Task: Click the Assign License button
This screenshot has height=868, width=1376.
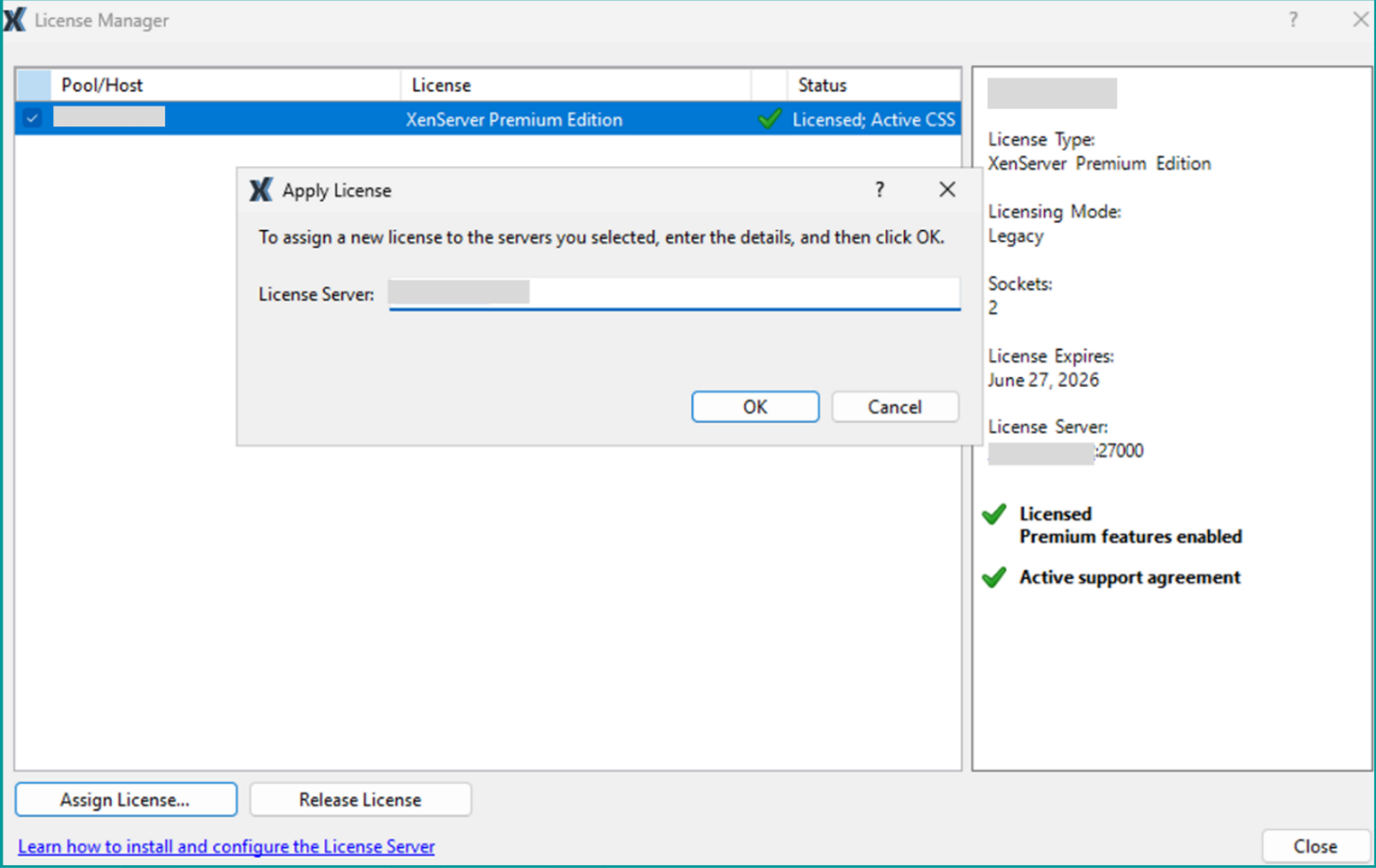Action: click(x=125, y=799)
